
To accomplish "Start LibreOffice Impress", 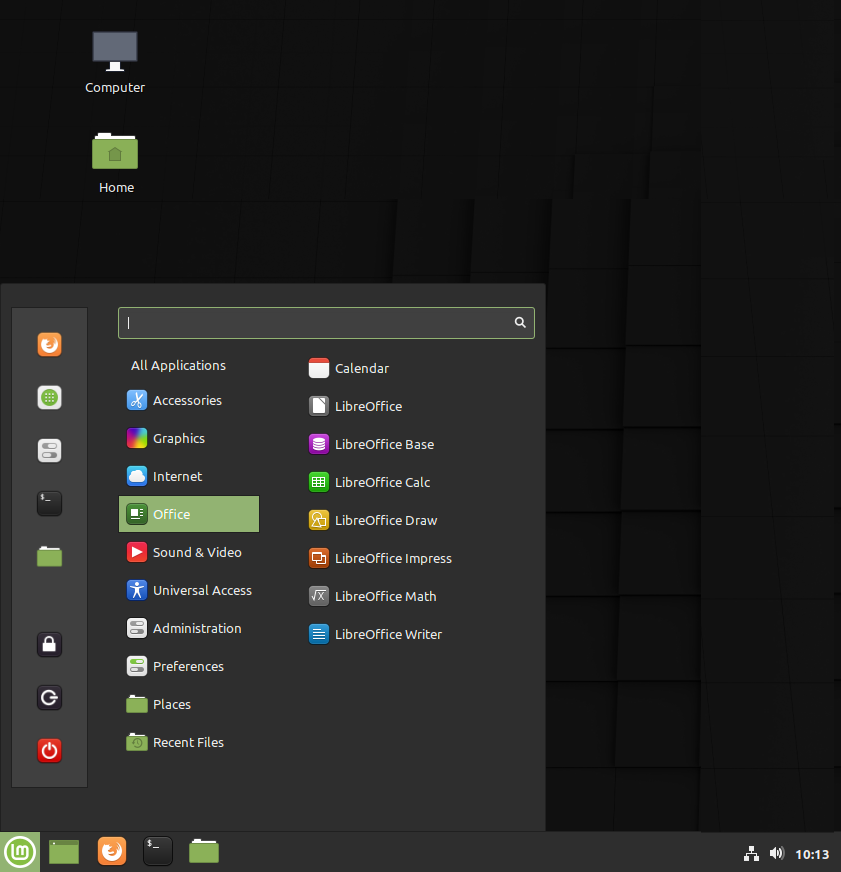I will (392, 558).
